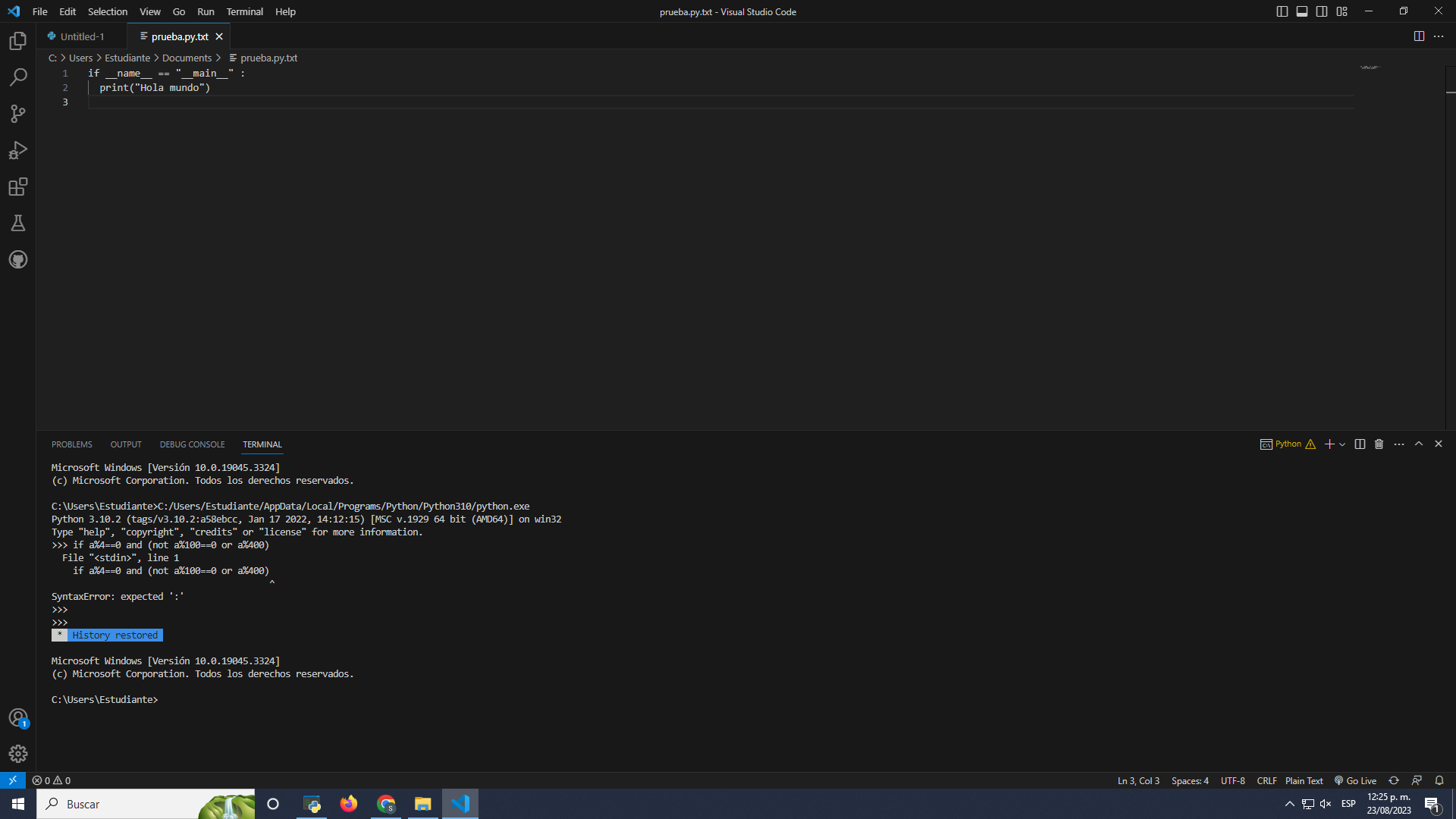Toggle secondary side bar layout button
The height and width of the screenshot is (819, 1456).
coord(1322,11)
